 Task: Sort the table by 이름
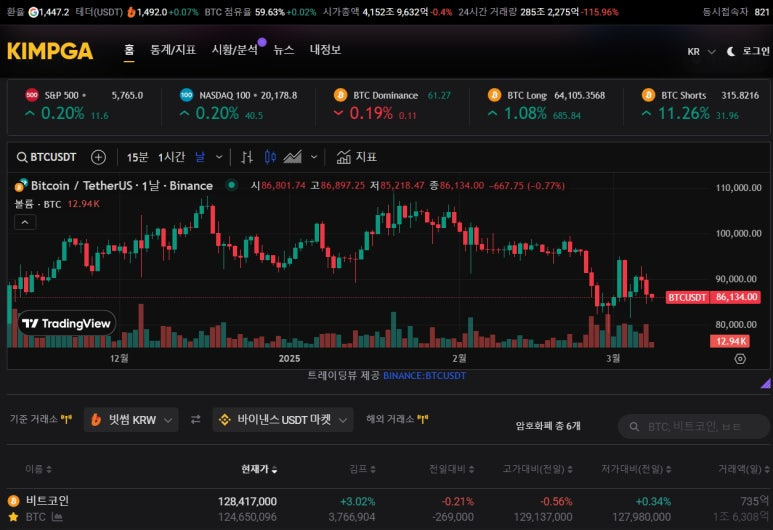[38, 469]
